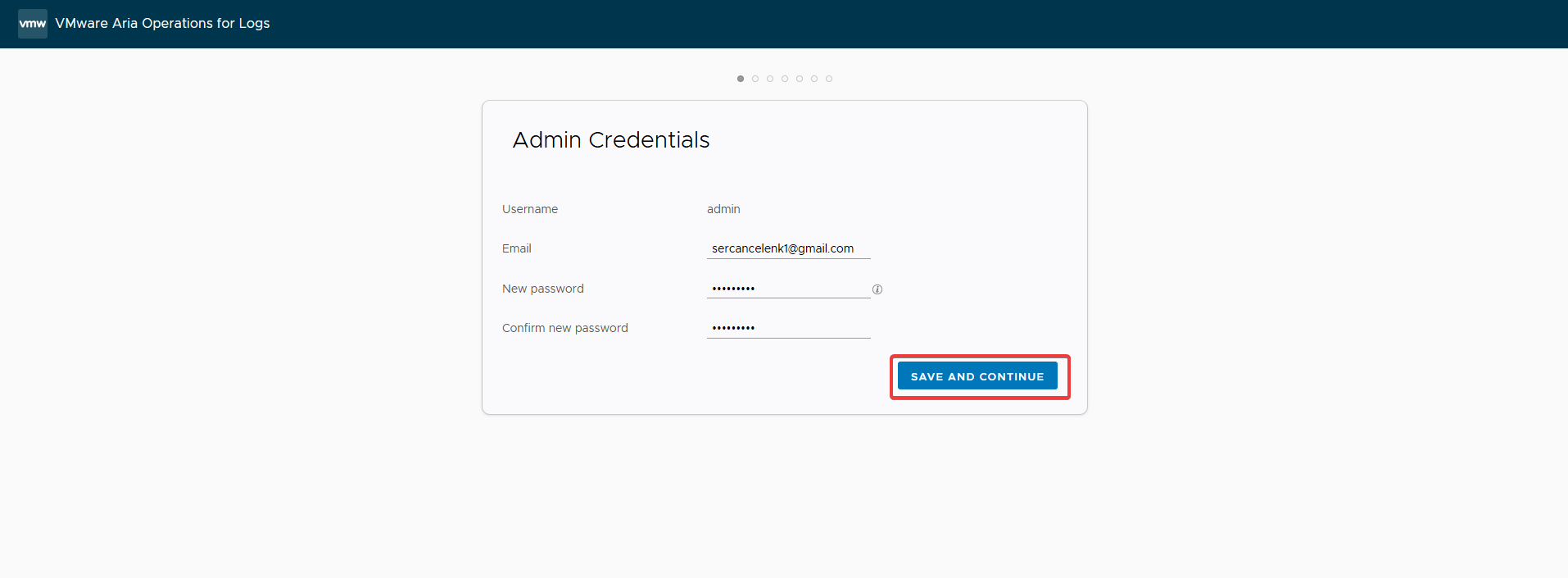Click the admin username value
Image resolution: width=1568 pixels, height=578 pixels.
click(723, 209)
